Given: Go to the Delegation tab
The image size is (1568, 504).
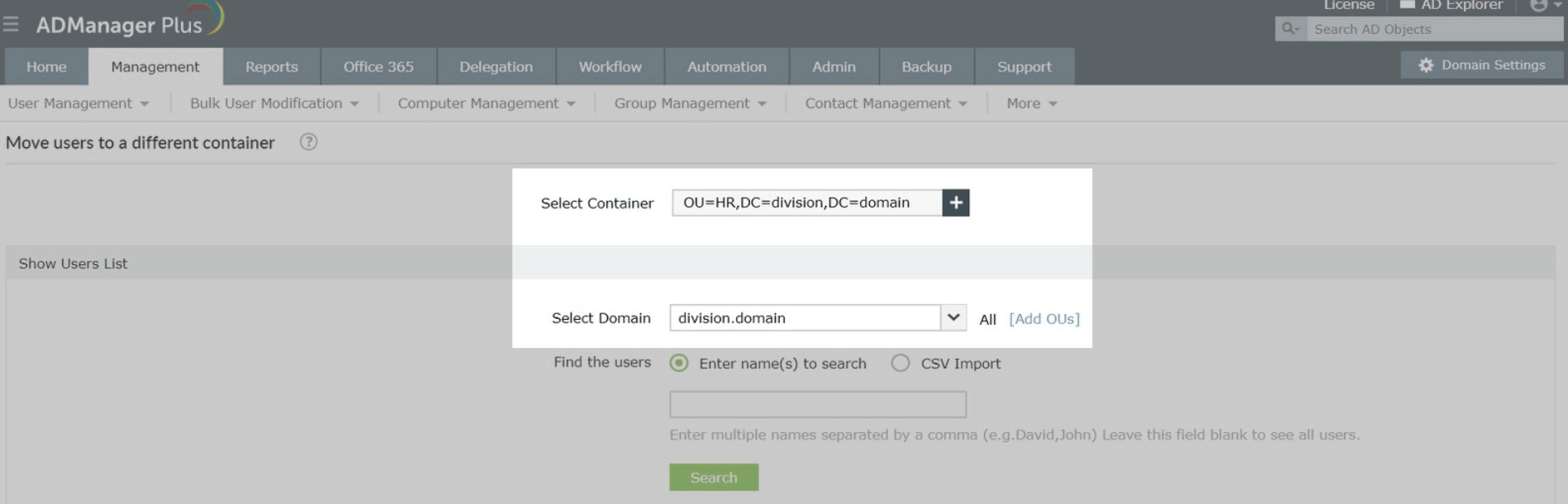Looking at the screenshot, I should point(496,67).
